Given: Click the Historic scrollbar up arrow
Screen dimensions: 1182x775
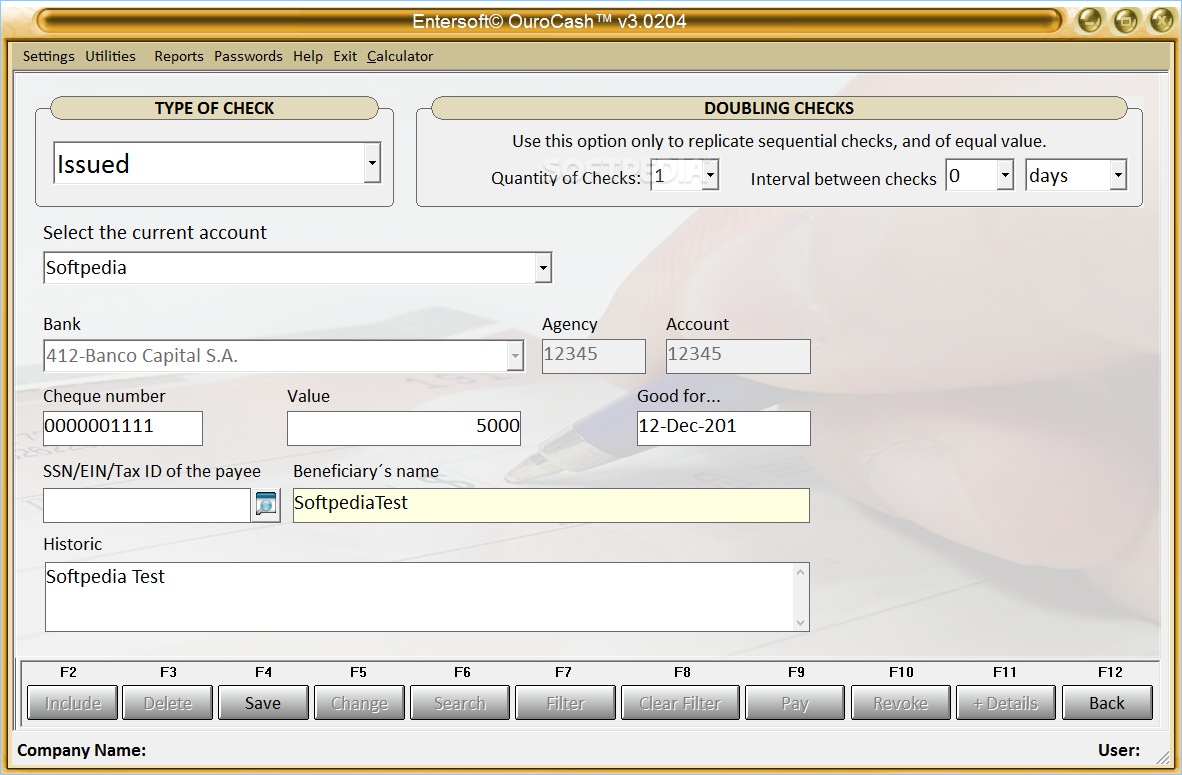Looking at the screenshot, I should [801, 572].
